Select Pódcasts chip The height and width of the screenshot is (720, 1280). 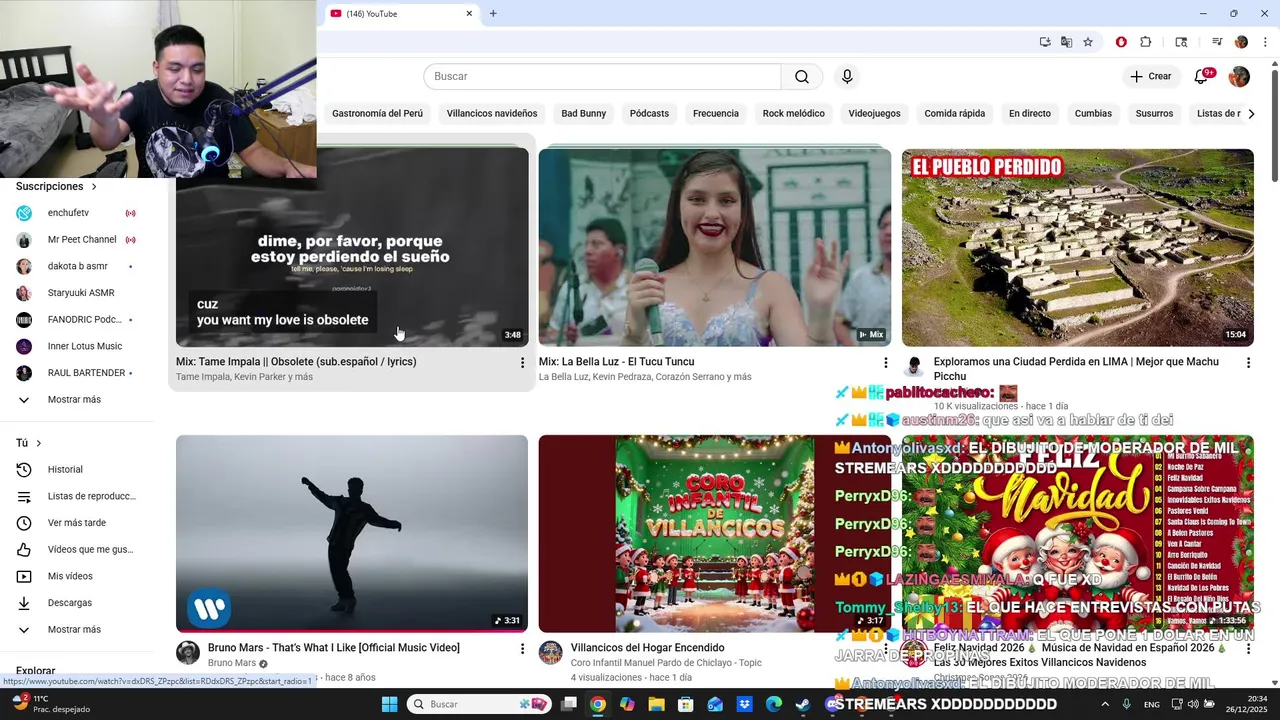point(649,114)
